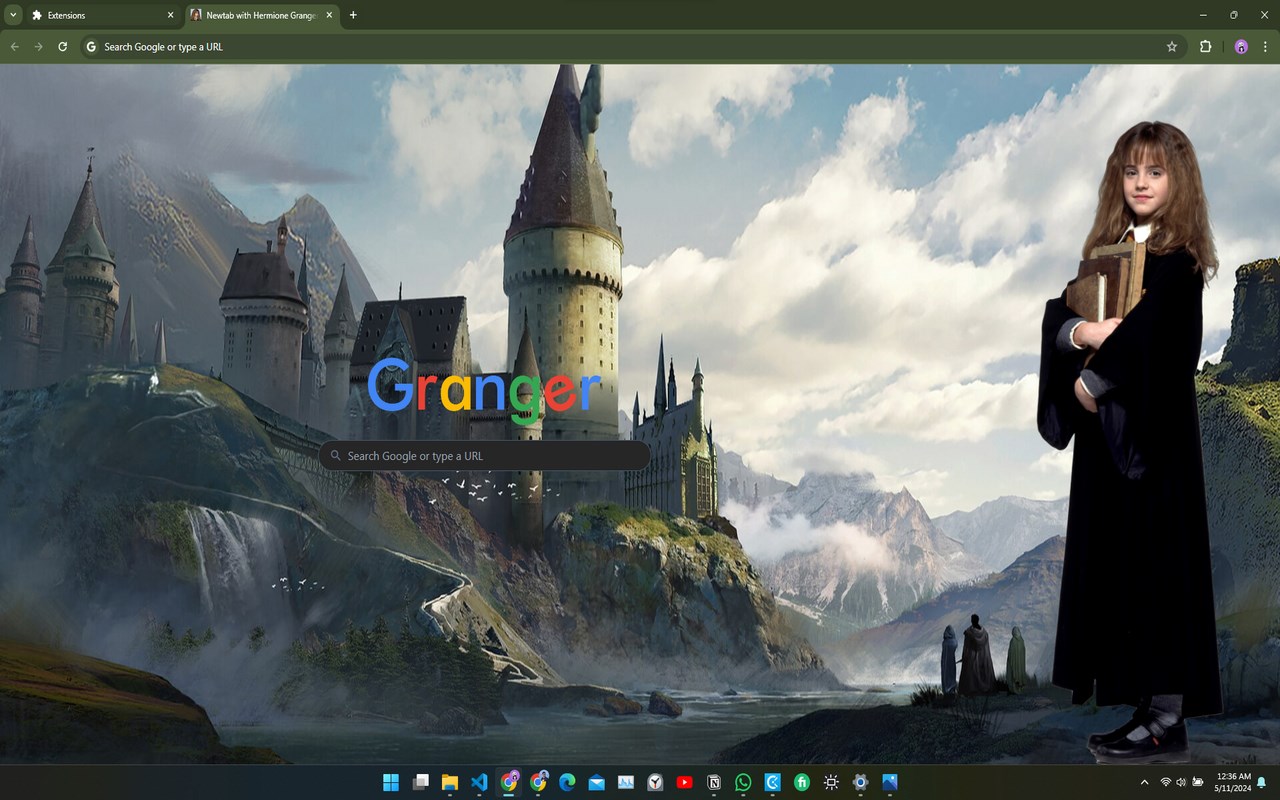This screenshot has height=800, width=1280.
Task: Open Notion from the taskbar
Action: 714,782
